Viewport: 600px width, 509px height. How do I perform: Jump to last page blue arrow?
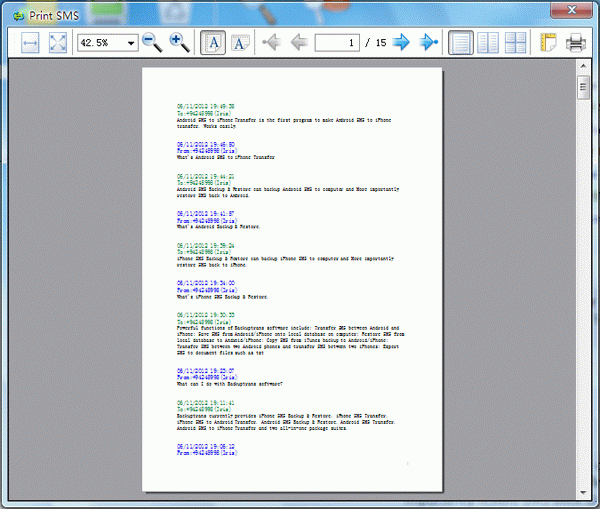point(429,42)
